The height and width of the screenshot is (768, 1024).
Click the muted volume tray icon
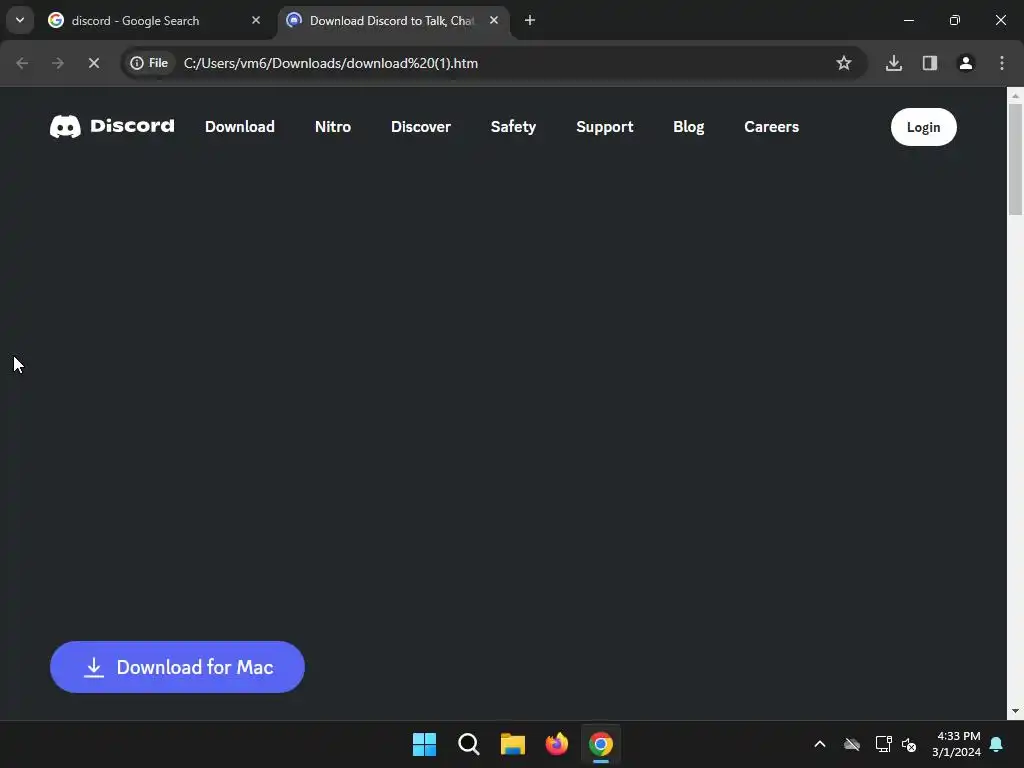(909, 744)
